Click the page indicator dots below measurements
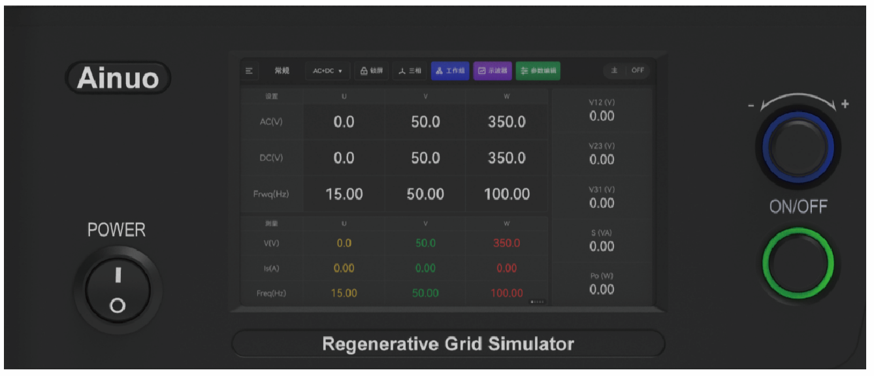 click(x=537, y=301)
